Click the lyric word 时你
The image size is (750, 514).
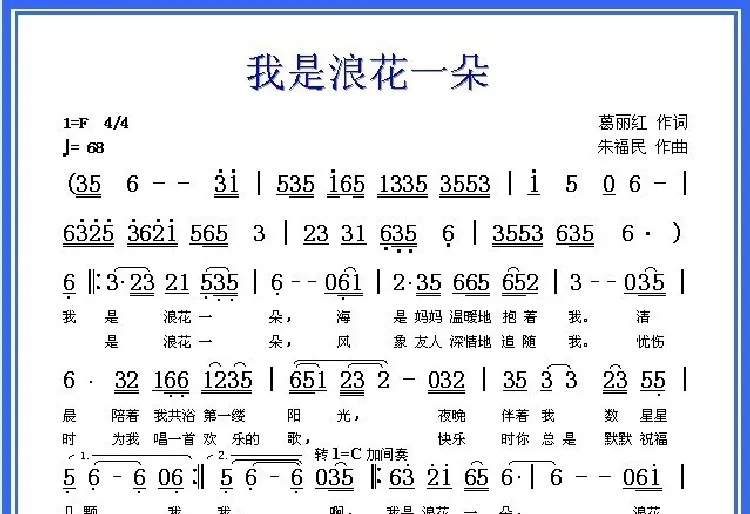click(515, 439)
